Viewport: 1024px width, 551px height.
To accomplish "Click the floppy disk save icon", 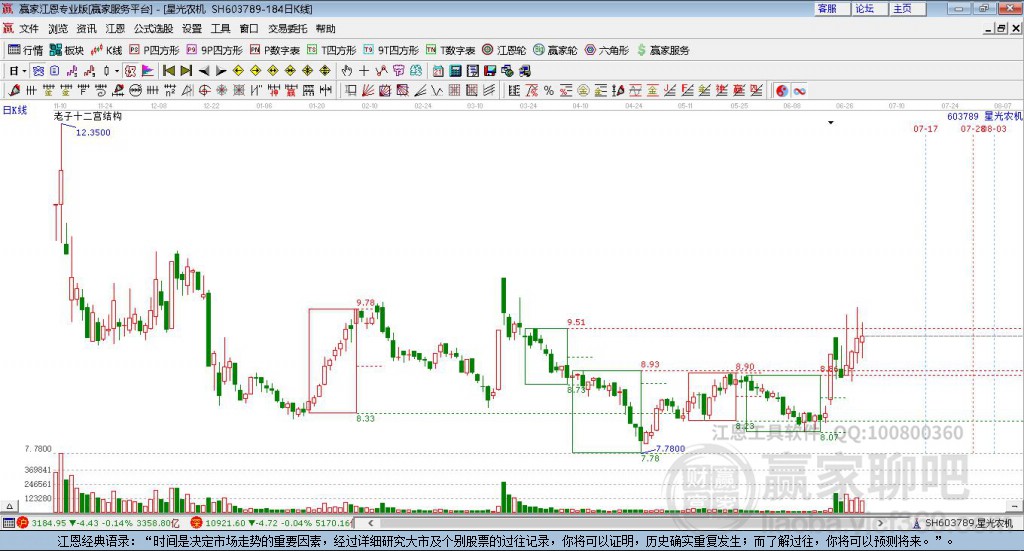I will click(x=490, y=71).
